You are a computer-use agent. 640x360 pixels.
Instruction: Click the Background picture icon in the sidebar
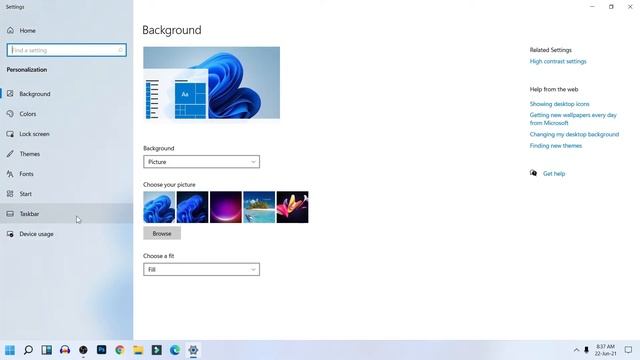[x=10, y=93]
